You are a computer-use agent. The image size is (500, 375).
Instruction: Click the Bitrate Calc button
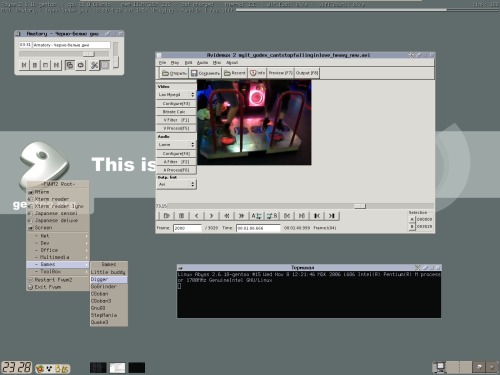click(176, 112)
